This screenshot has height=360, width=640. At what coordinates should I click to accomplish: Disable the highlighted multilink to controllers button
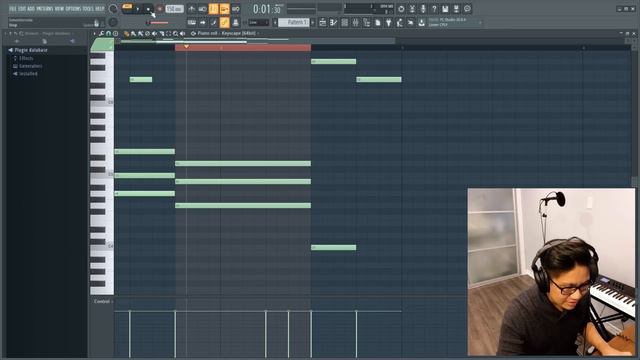pos(224,22)
